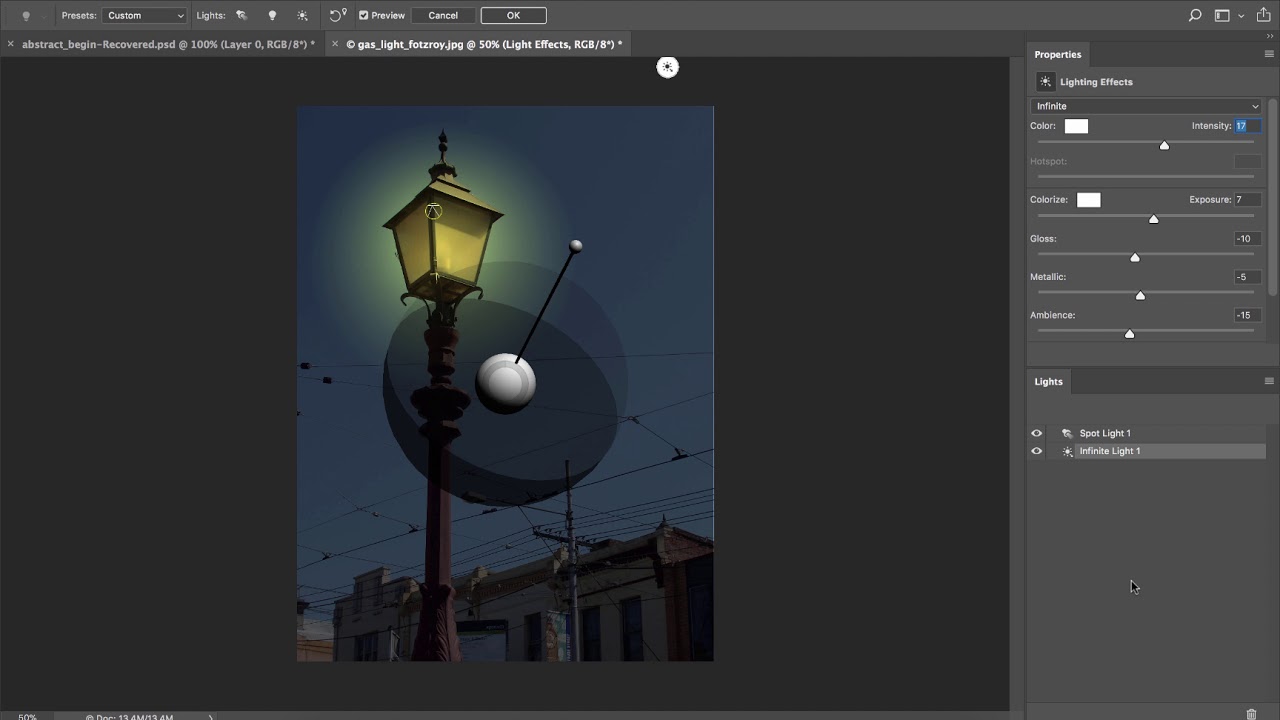The image size is (1280, 720).
Task: Click the 50% zoom level in status bar
Action: click(x=27, y=716)
